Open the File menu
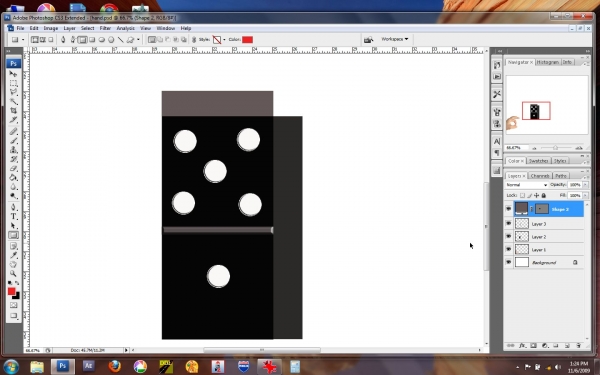 click(x=20, y=28)
